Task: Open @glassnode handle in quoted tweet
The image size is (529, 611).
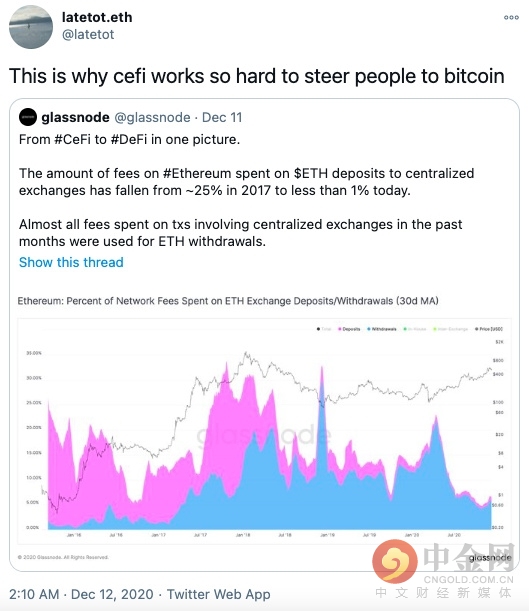Action: click(x=152, y=117)
